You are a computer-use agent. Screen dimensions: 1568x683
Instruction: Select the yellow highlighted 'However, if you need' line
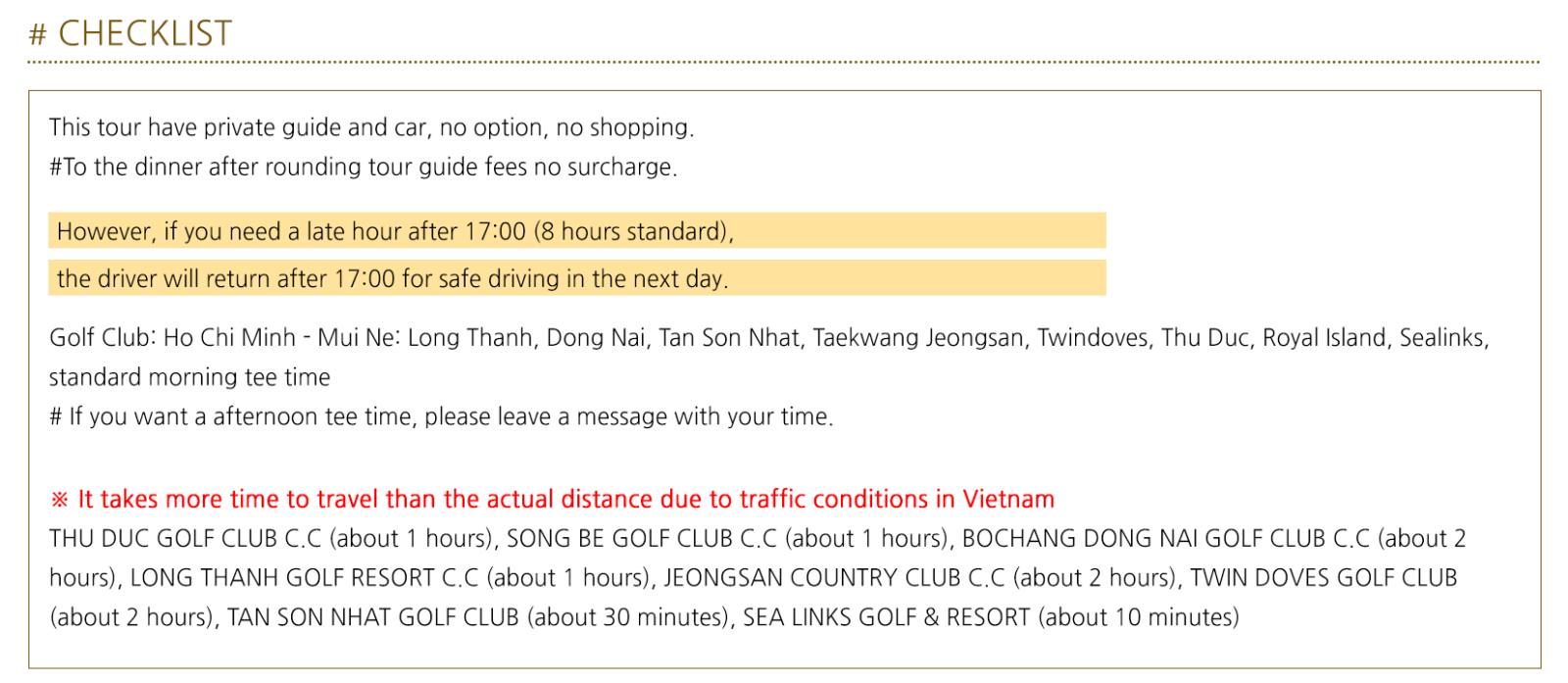click(x=577, y=231)
